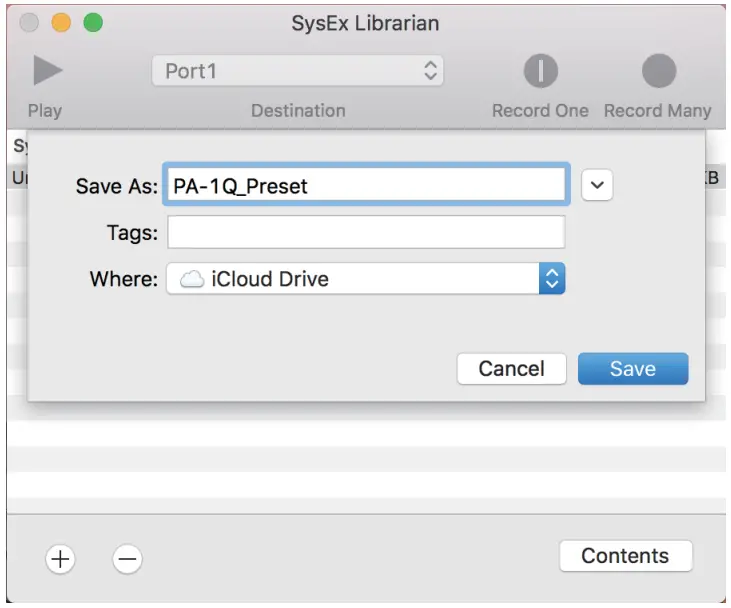
Task: Minimize the window using the yellow button
Action: click(x=61, y=23)
